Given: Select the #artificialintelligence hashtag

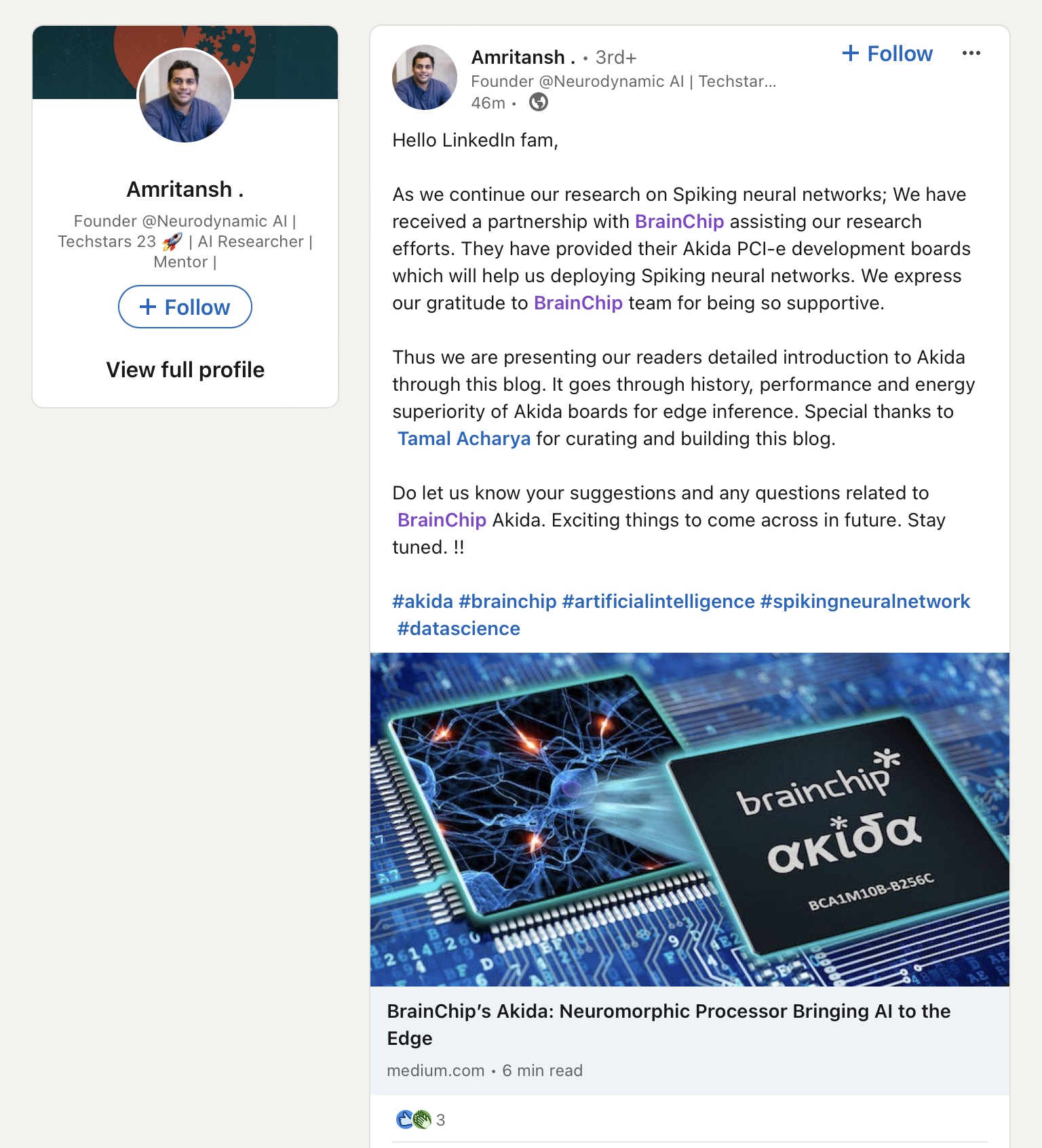Looking at the screenshot, I should (x=658, y=602).
